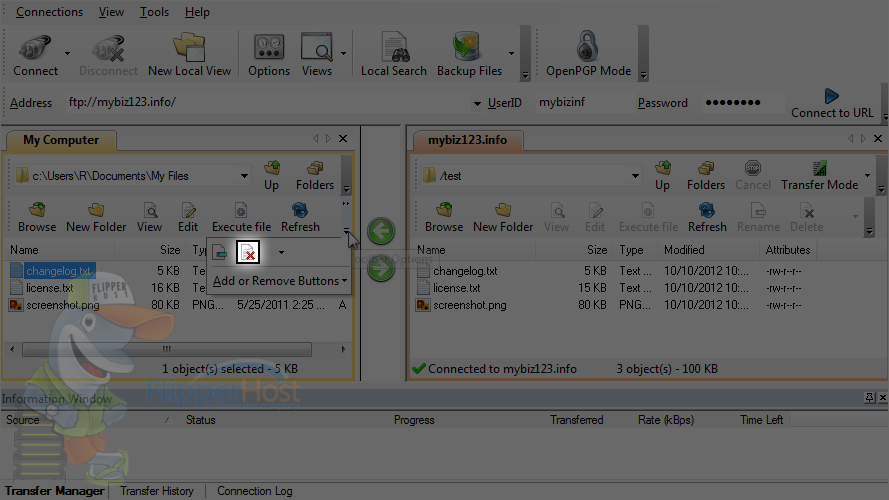Open the View menu
This screenshot has height=500, width=889.
point(111,12)
